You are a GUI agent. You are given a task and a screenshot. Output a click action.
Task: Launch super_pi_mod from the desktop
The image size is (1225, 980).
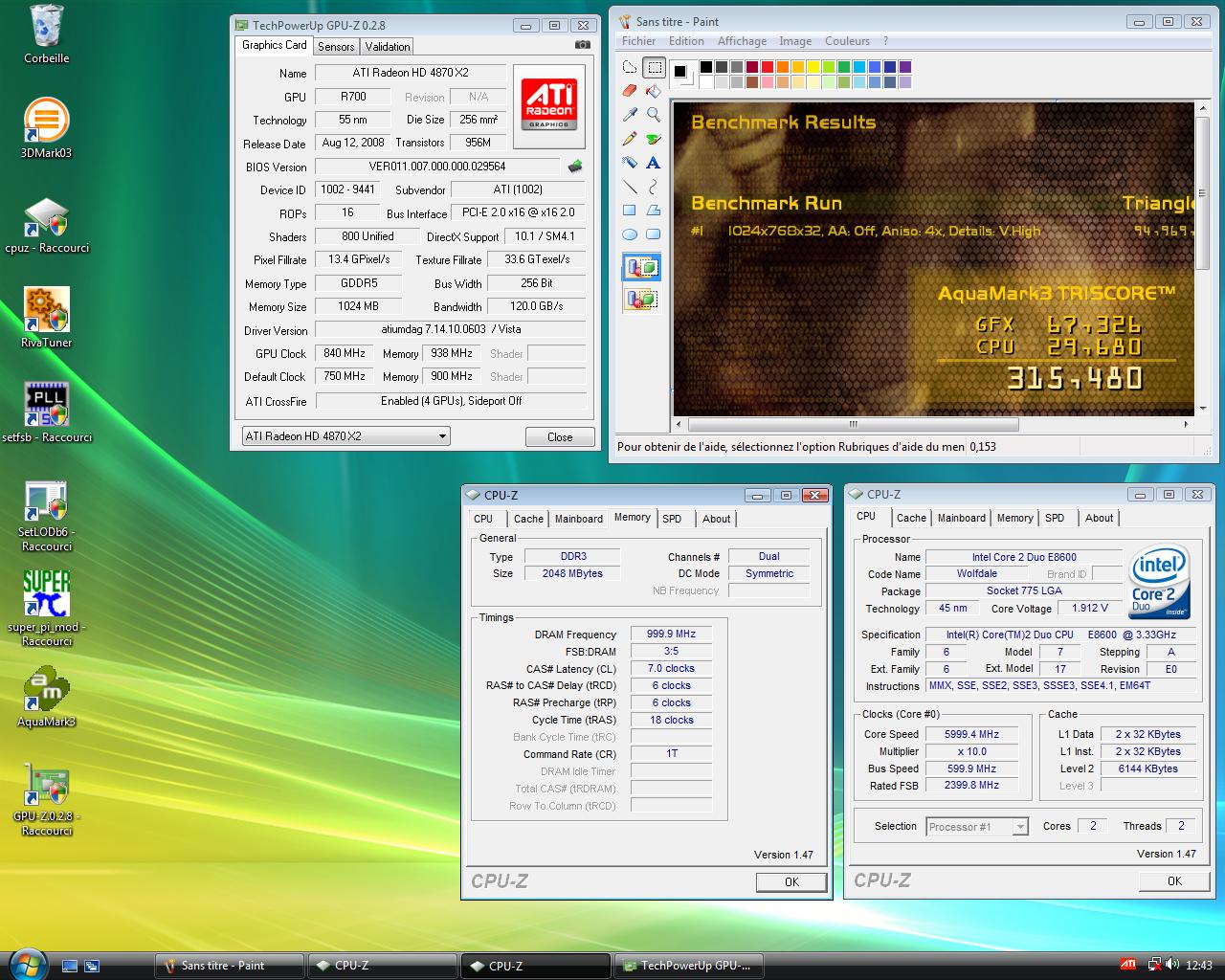[x=46, y=609]
